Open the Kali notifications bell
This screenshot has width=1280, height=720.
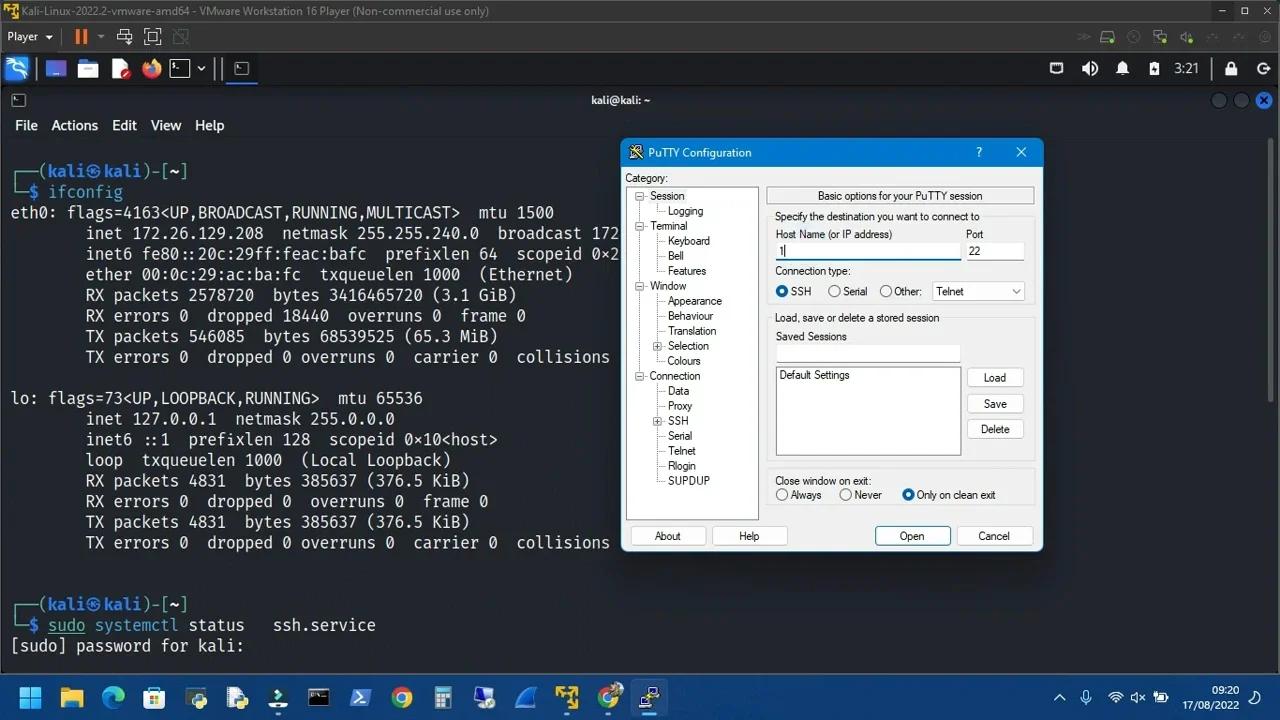[1122, 69]
